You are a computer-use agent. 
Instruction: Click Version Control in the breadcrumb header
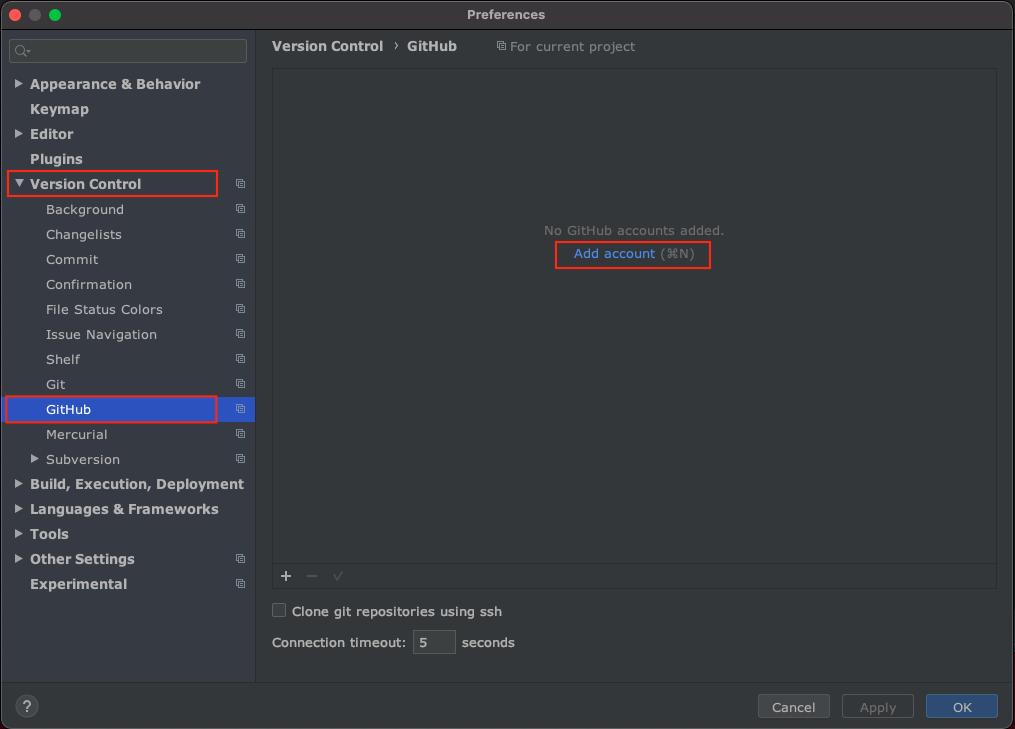pos(328,46)
